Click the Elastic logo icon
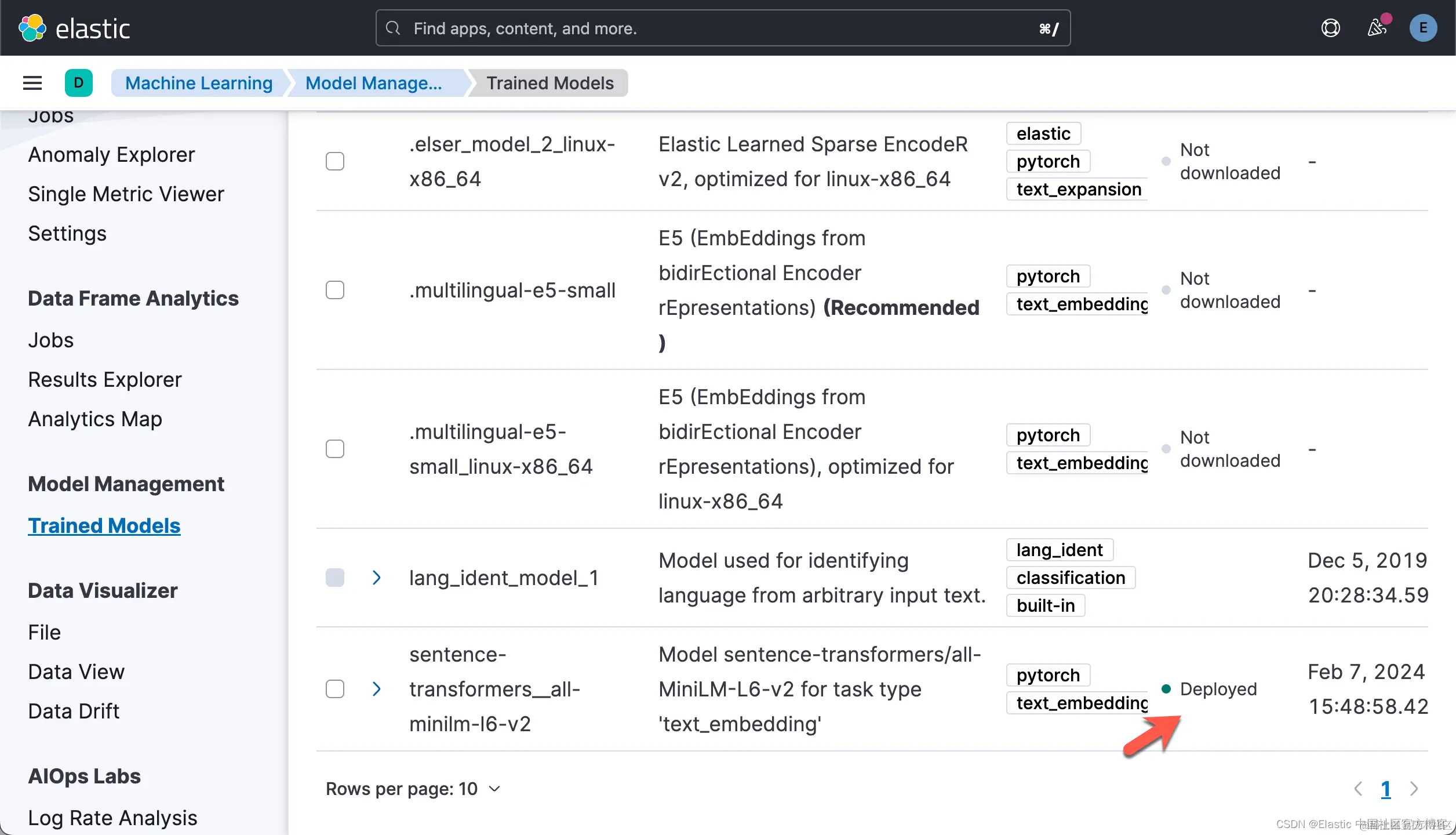Screen dimensions: 1456x835 point(32,28)
